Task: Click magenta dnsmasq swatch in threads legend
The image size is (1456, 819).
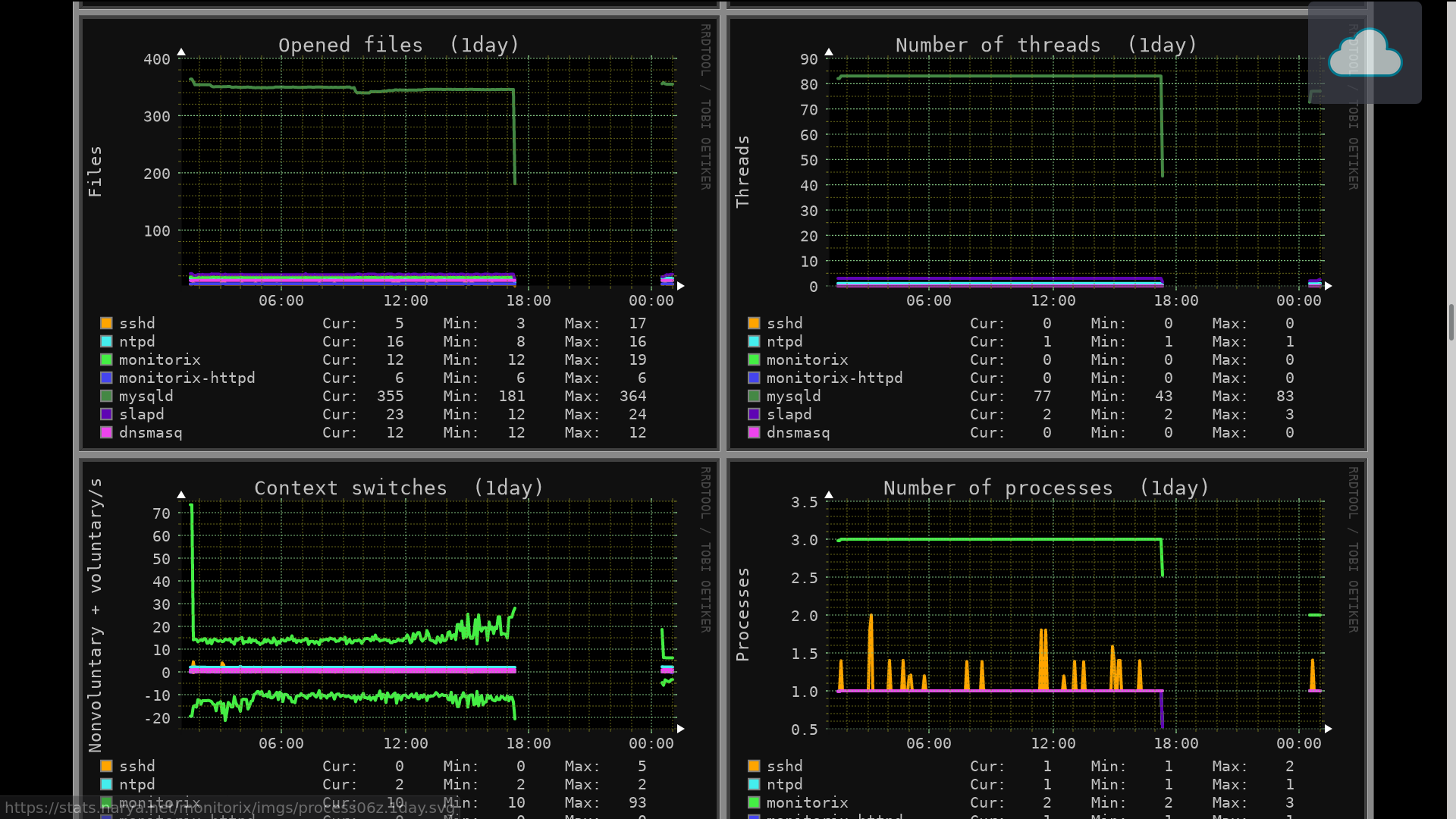Action: [x=754, y=432]
